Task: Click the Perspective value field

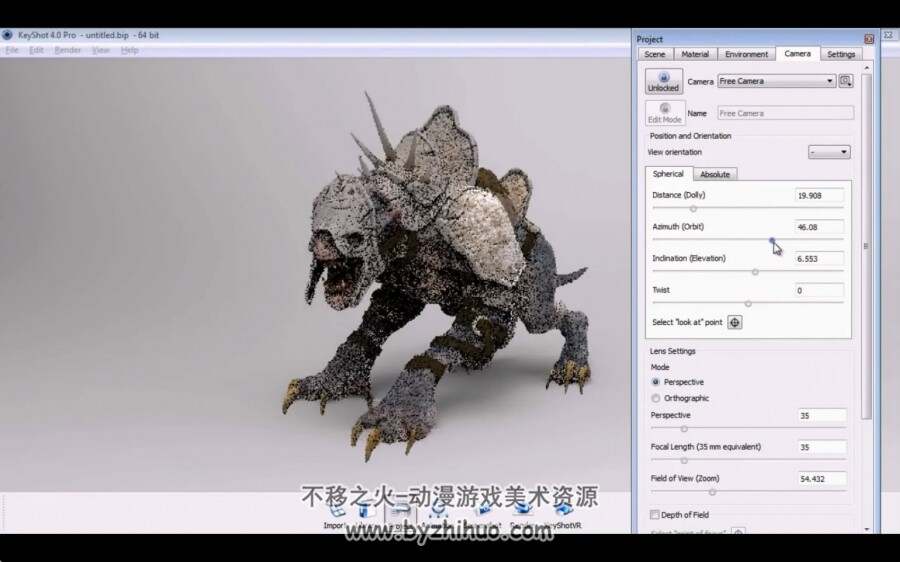Action: 822,415
